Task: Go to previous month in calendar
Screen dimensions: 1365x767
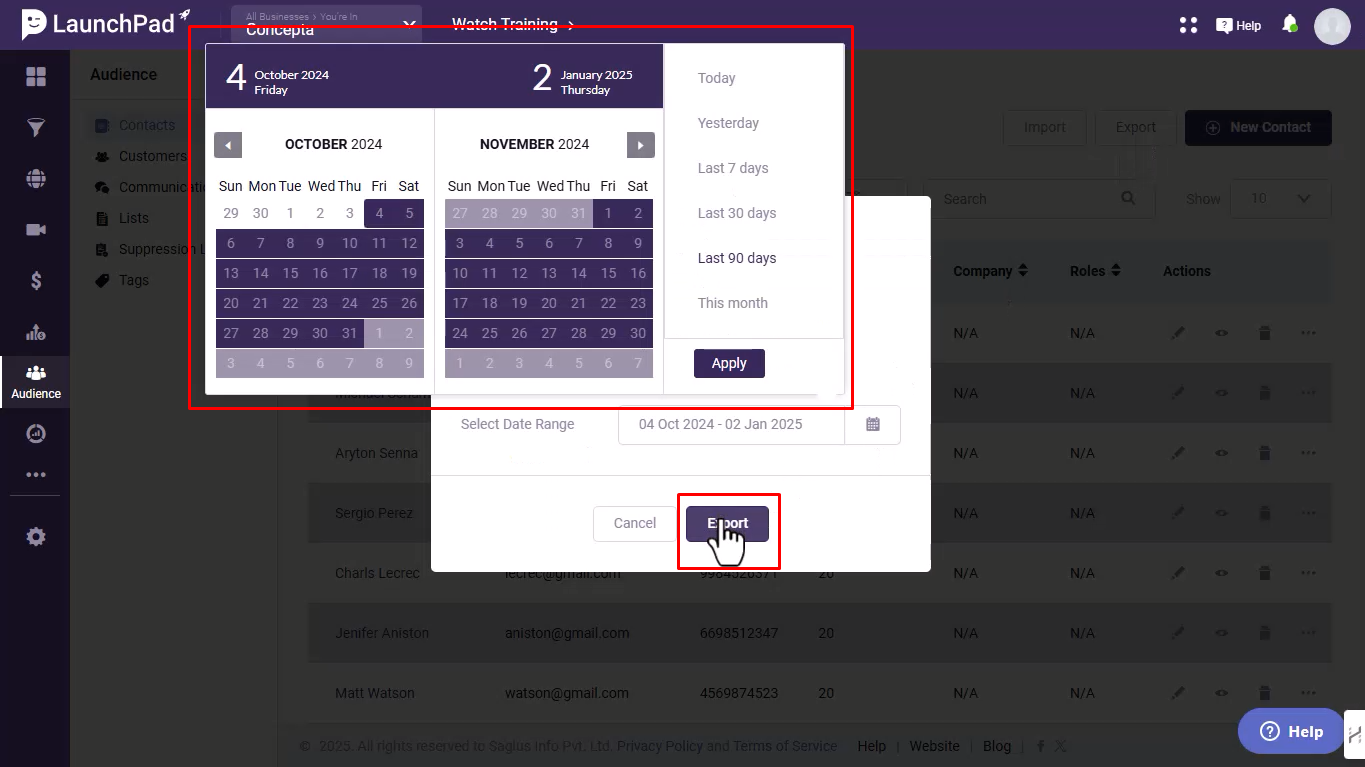Action: [228, 145]
